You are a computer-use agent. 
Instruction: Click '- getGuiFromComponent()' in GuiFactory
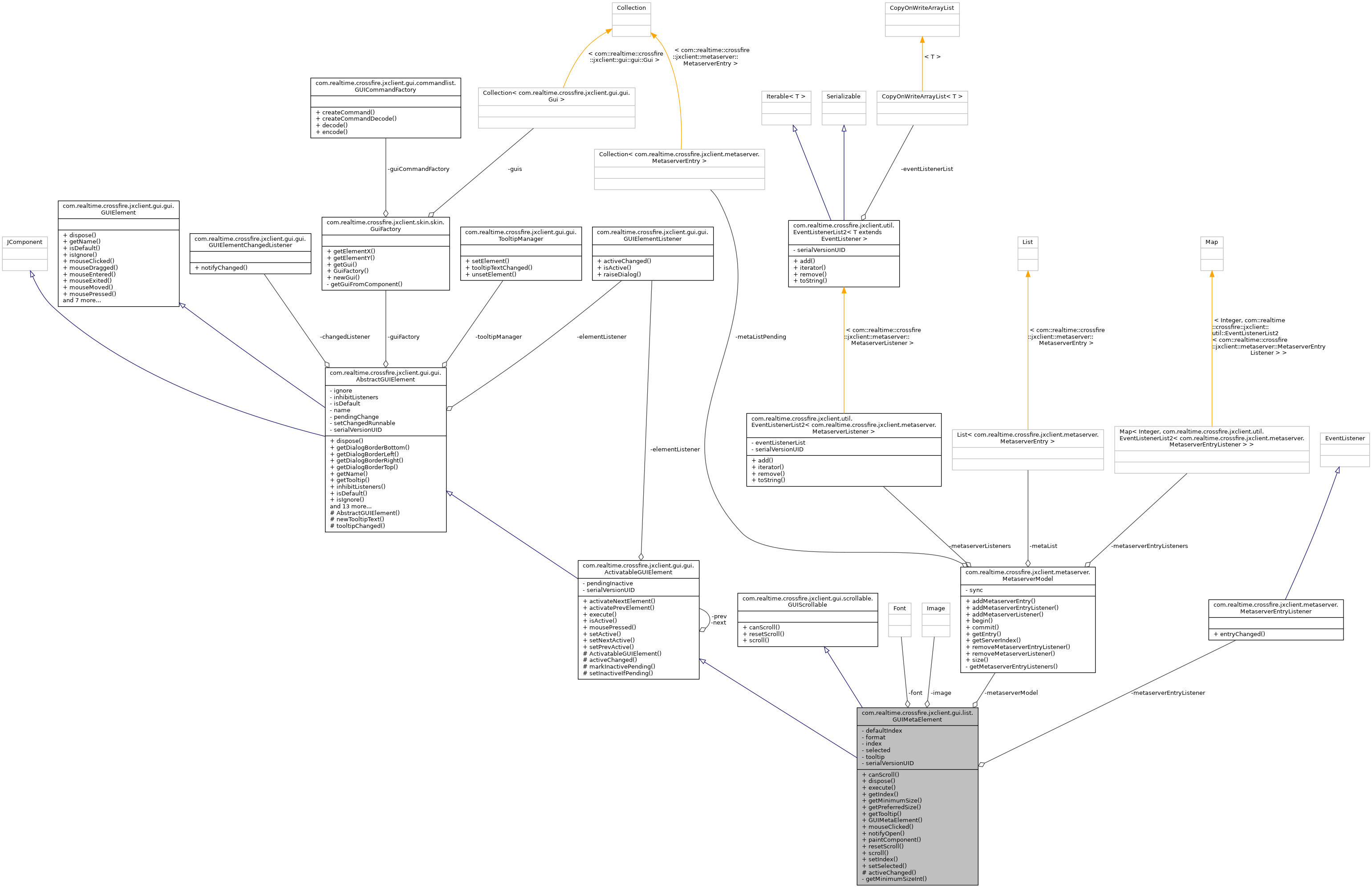365,284
